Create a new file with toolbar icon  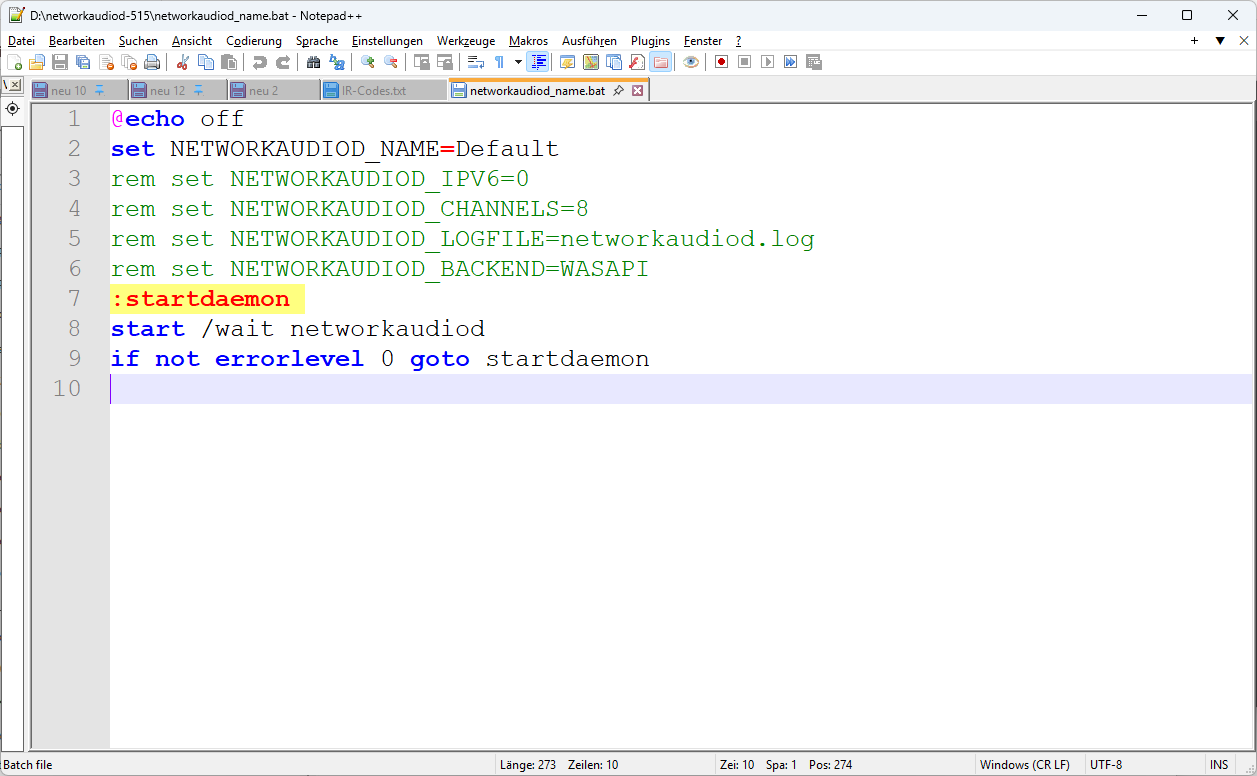15,62
